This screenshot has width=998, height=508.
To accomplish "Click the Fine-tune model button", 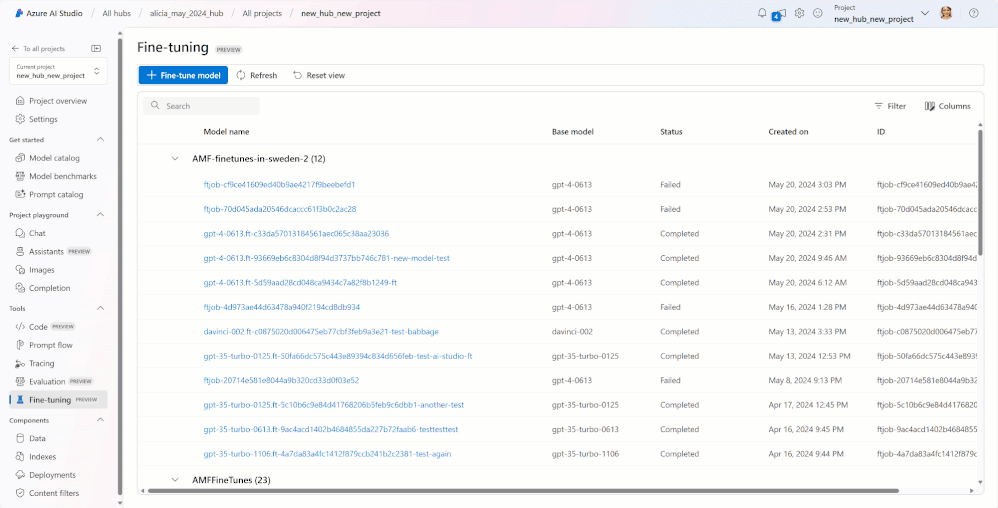I will tap(183, 75).
